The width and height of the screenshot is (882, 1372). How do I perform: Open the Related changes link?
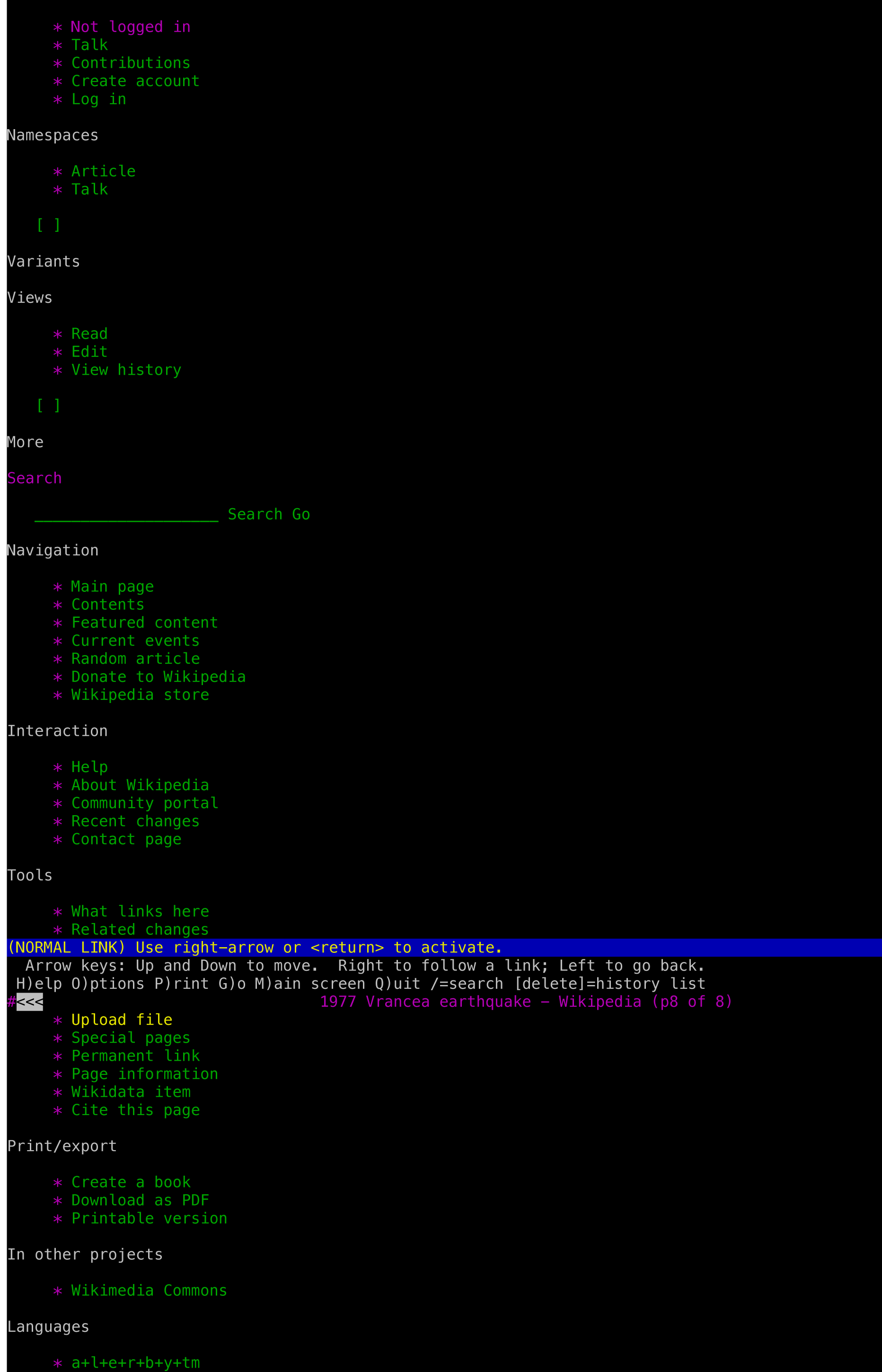click(140, 929)
